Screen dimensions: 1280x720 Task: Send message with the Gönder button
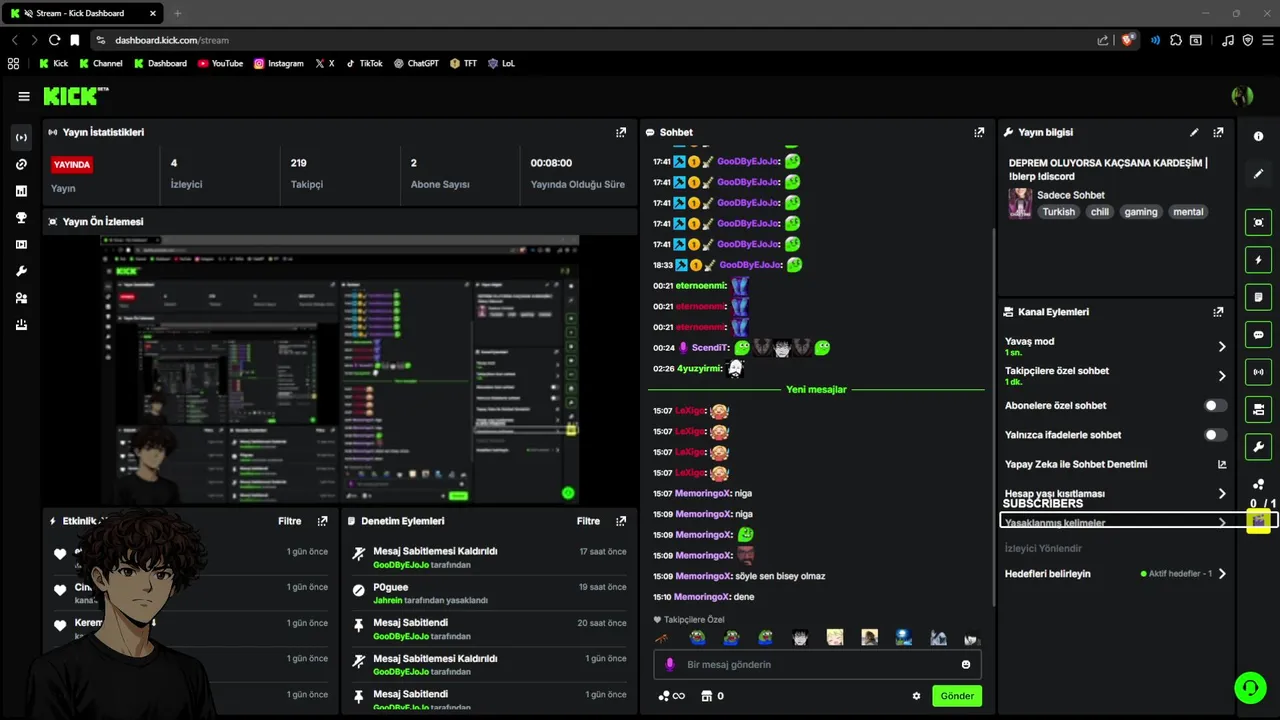click(x=957, y=696)
